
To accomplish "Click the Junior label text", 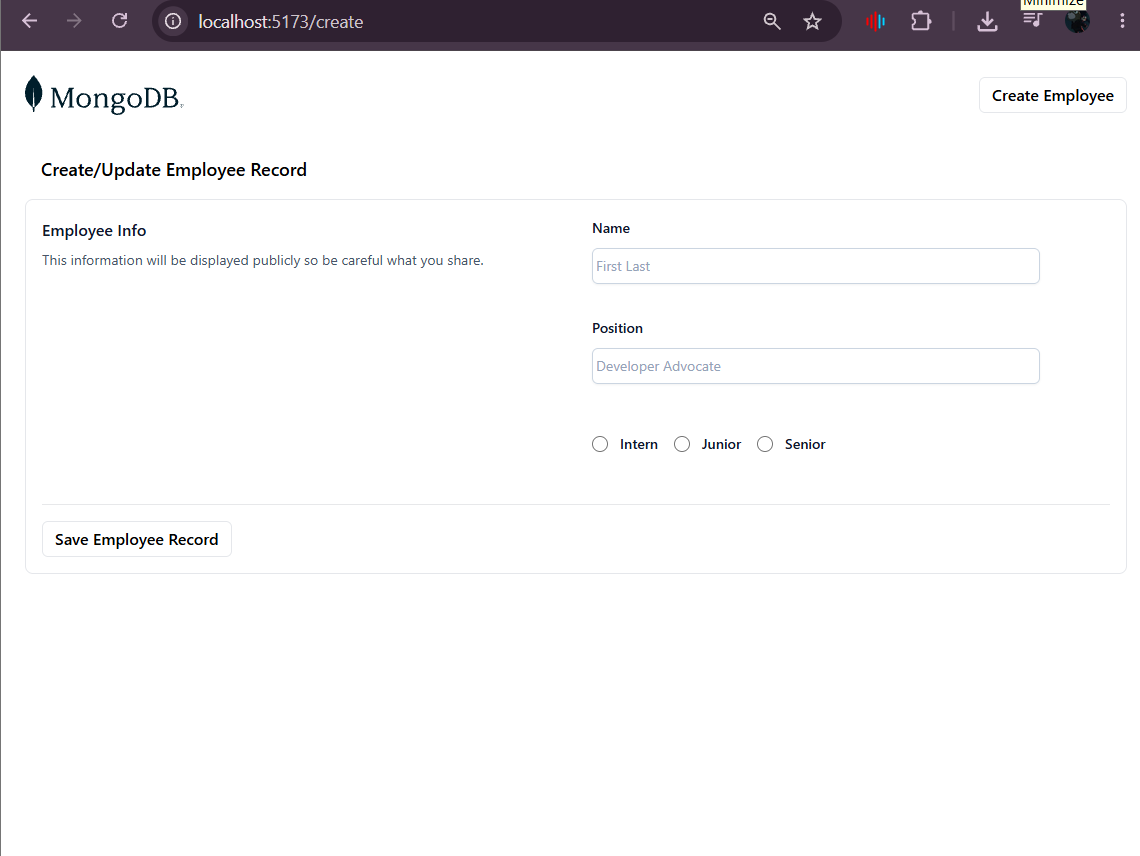I will tap(720, 444).
